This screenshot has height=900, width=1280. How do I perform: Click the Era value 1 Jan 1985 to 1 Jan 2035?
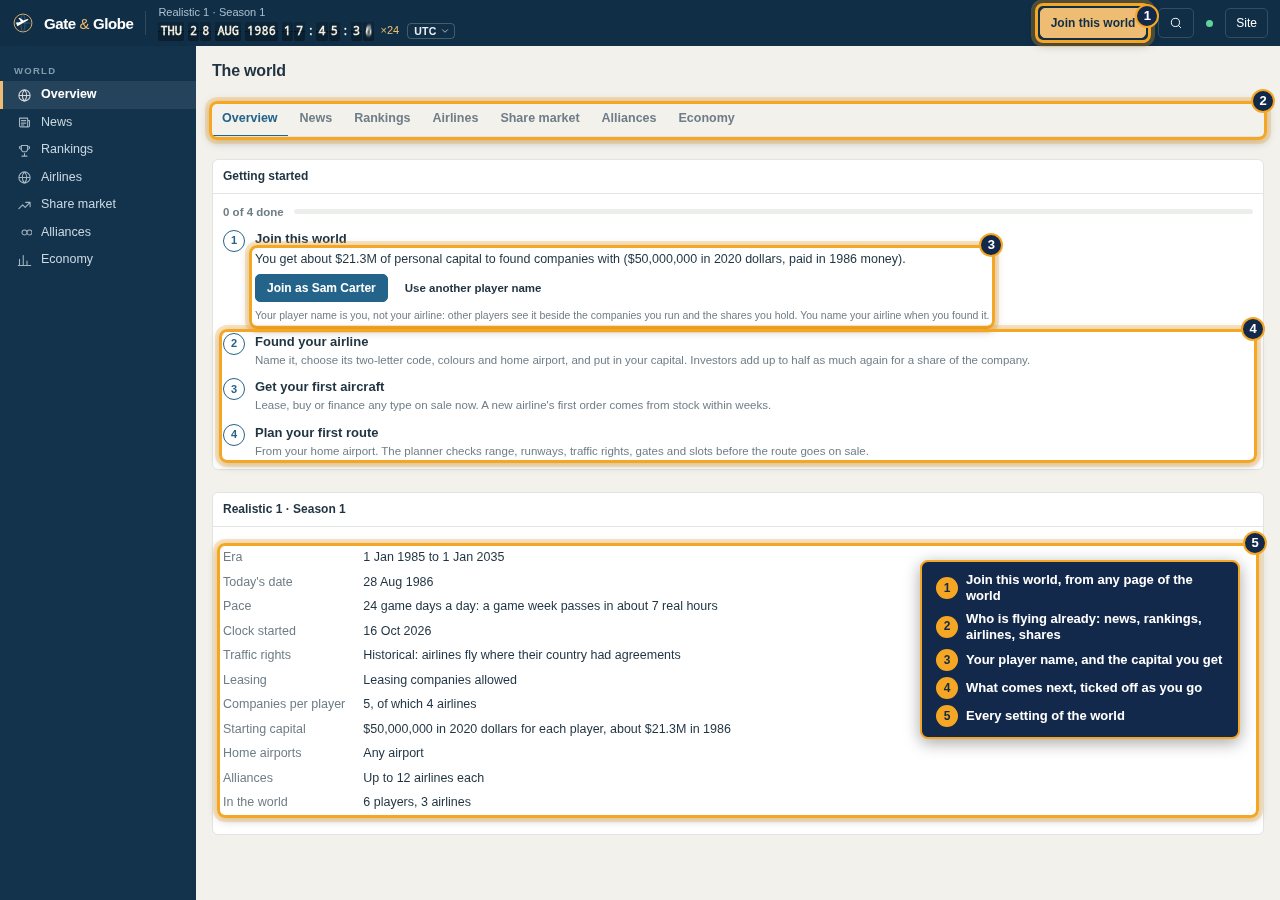[x=433, y=557]
